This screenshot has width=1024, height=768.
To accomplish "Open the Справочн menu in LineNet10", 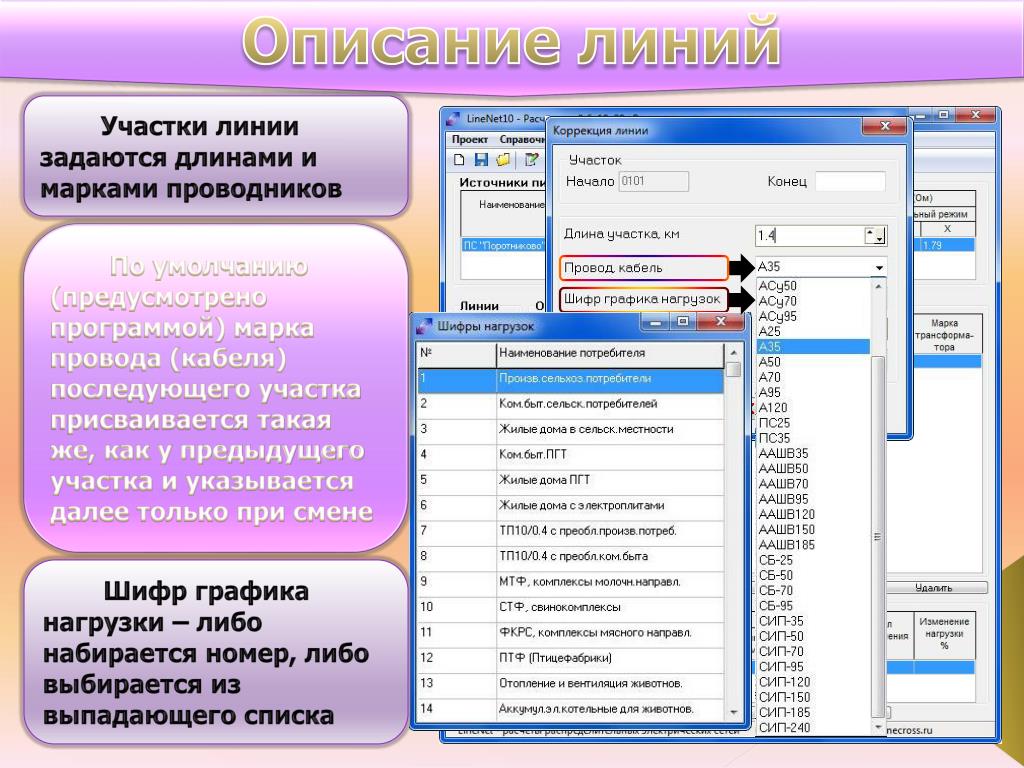I will click(522, 139).
